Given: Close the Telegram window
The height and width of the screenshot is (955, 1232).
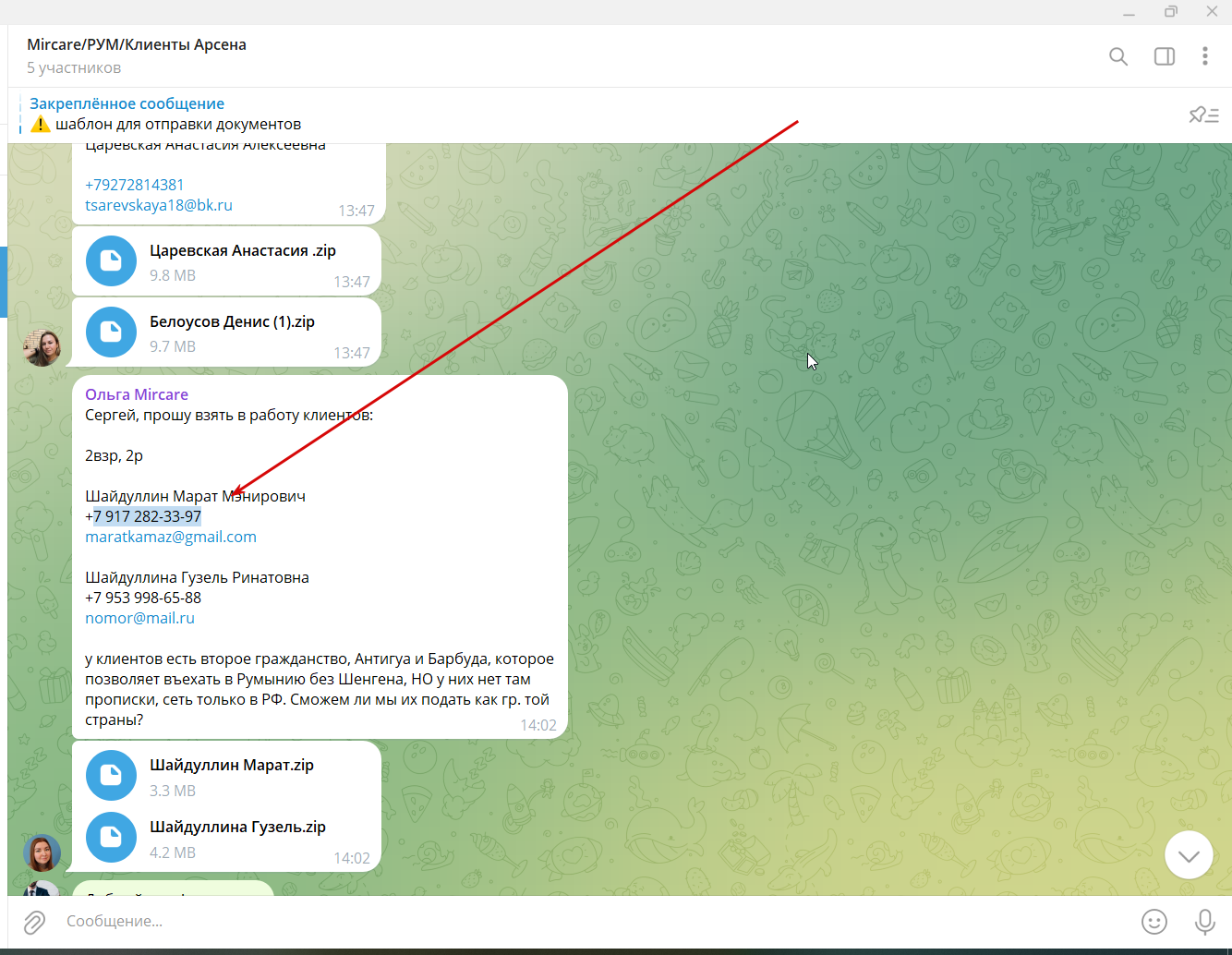Looking at the screenshot, I should [1212, 12].
